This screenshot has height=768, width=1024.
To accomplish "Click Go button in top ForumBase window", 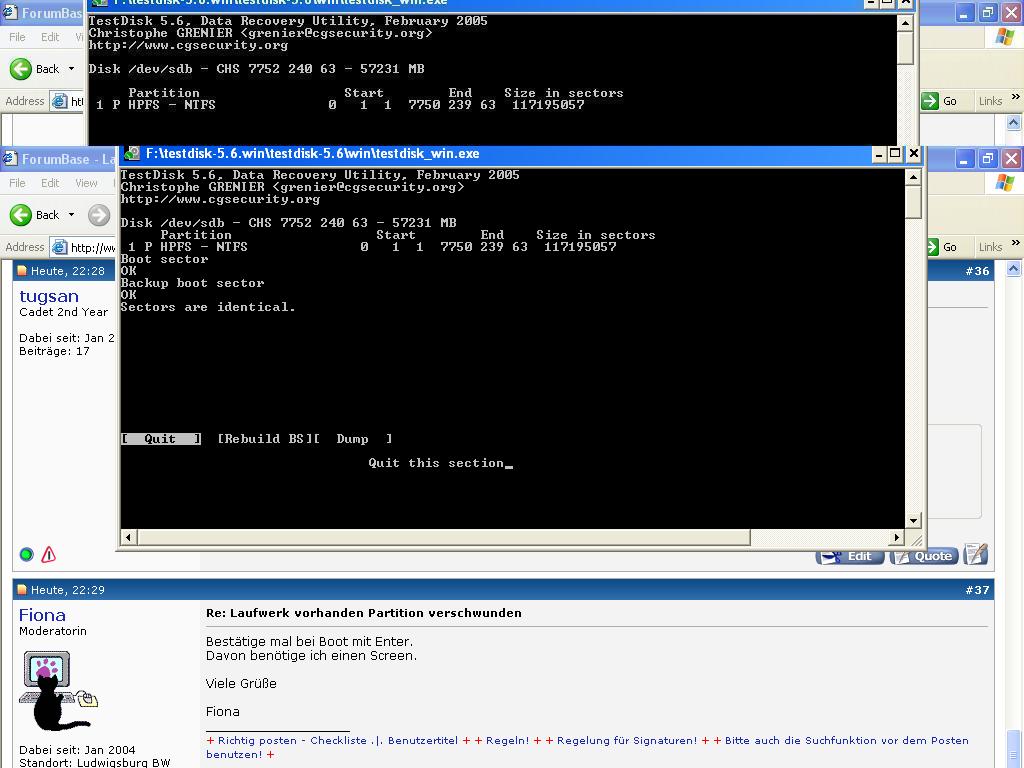I will click(x=940, y=101).
